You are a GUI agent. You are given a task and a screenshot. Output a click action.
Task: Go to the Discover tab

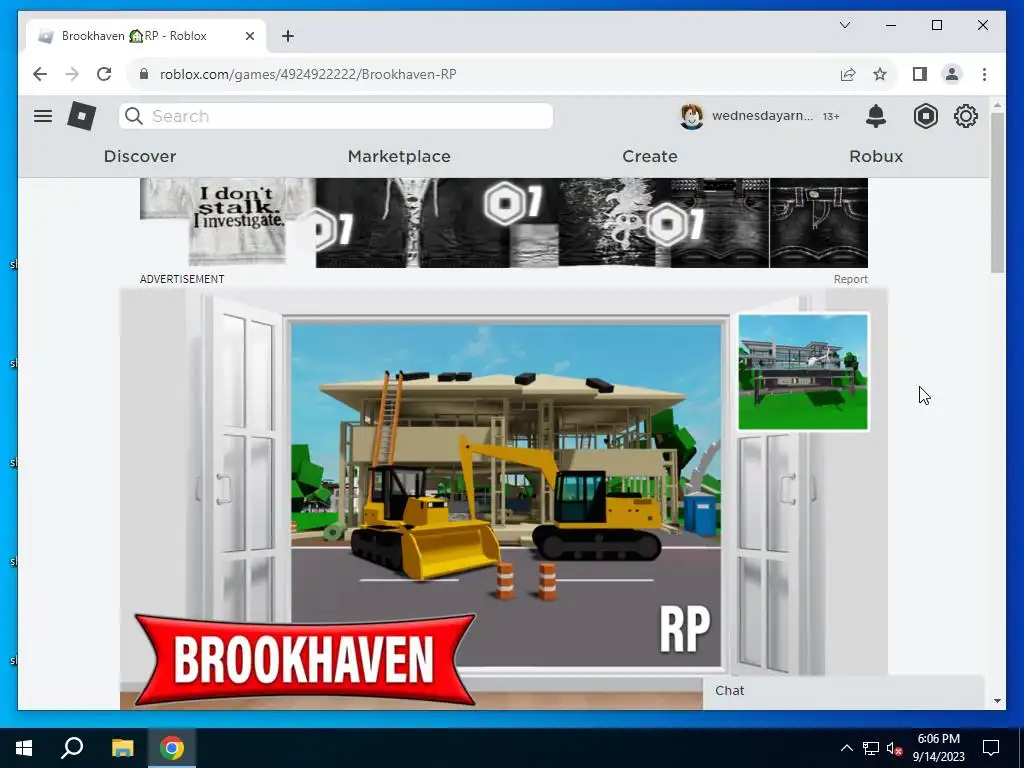(140, 156)
